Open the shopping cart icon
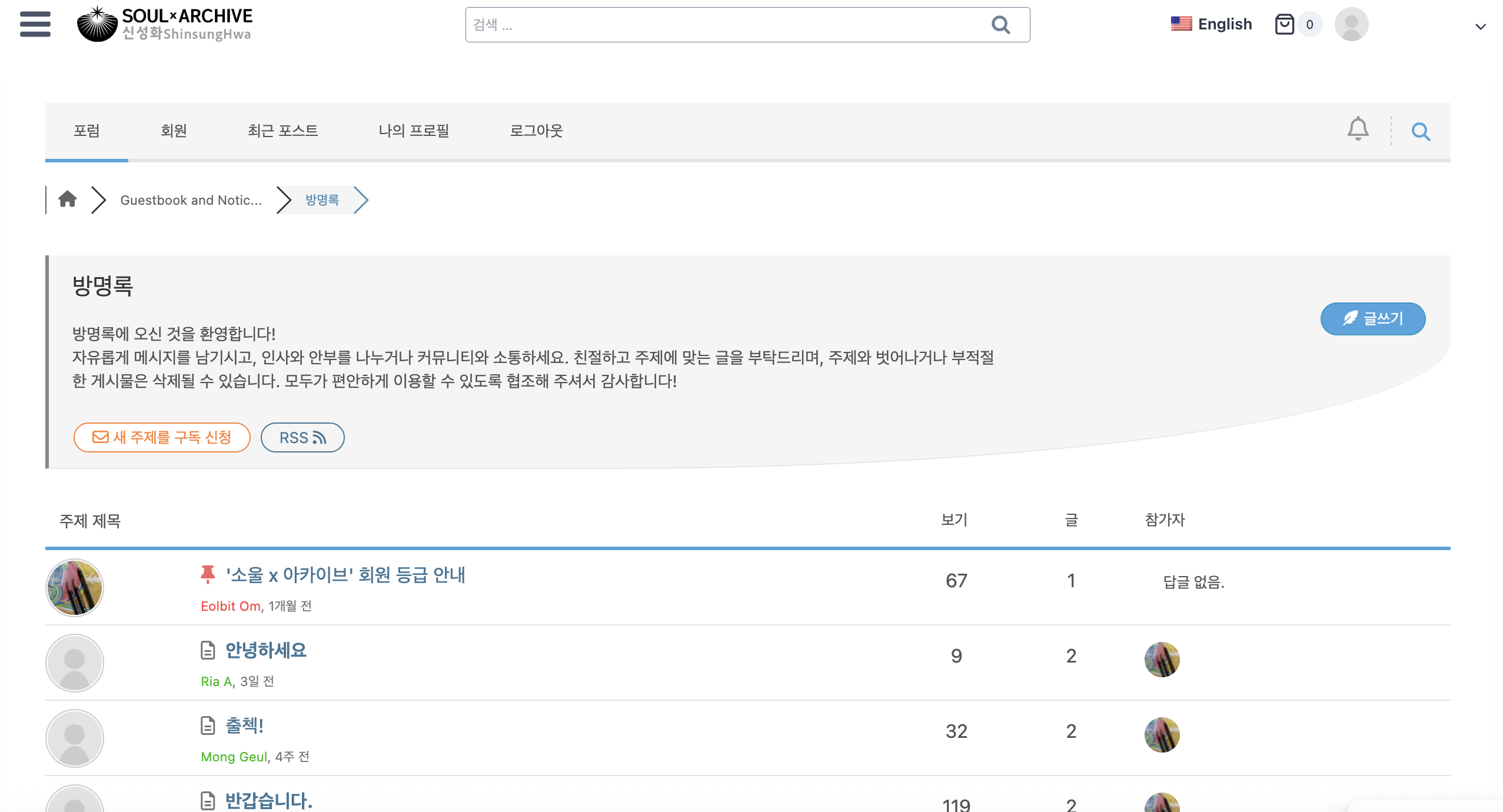This screenshot has width=1503, height=812. click(x=1285, y=24)
